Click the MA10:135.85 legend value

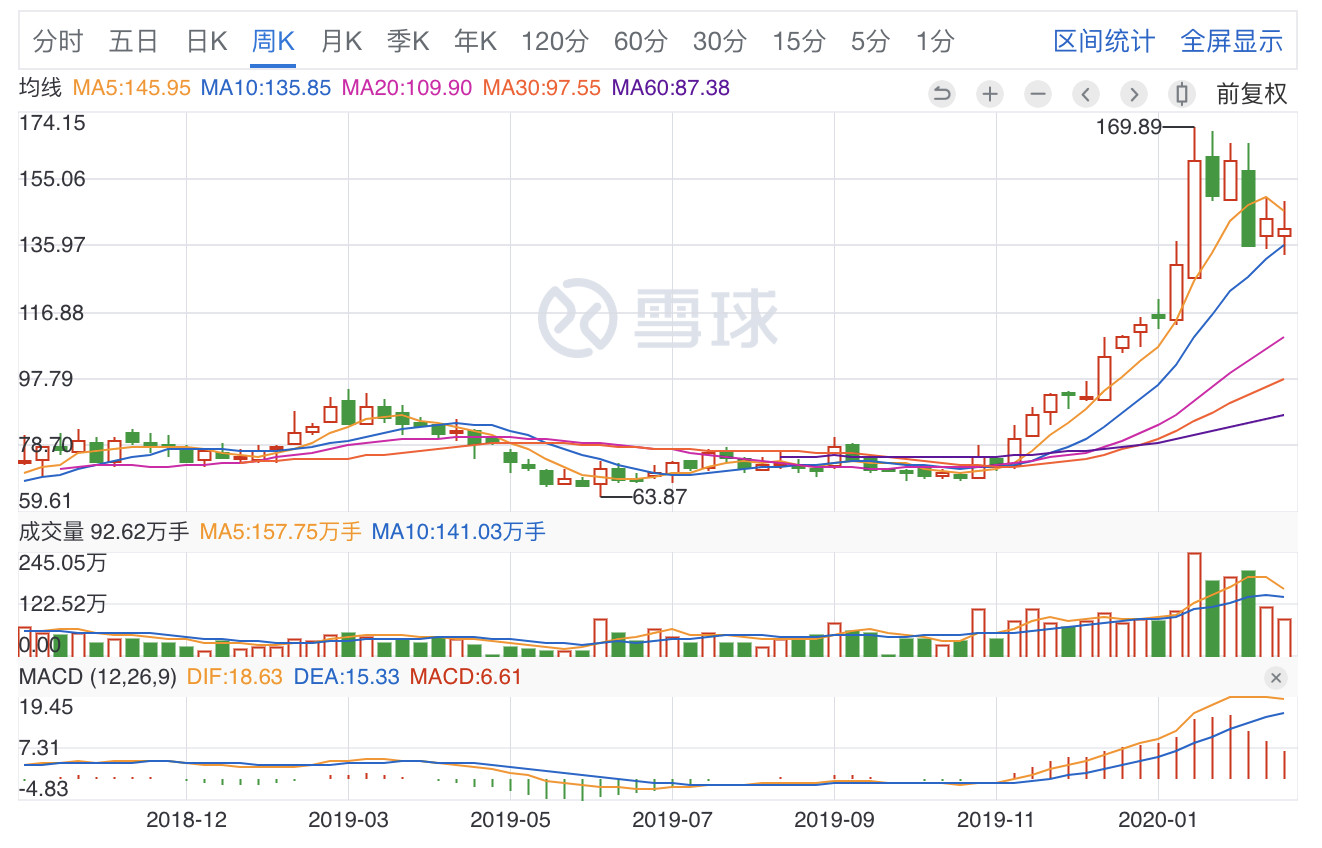click(266, 88)
